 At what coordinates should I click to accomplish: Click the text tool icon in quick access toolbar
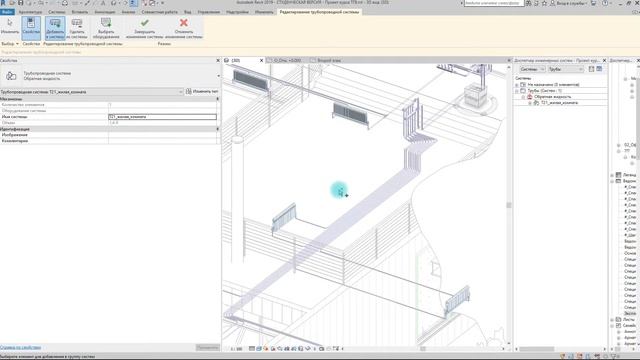(x=103, y=3)
